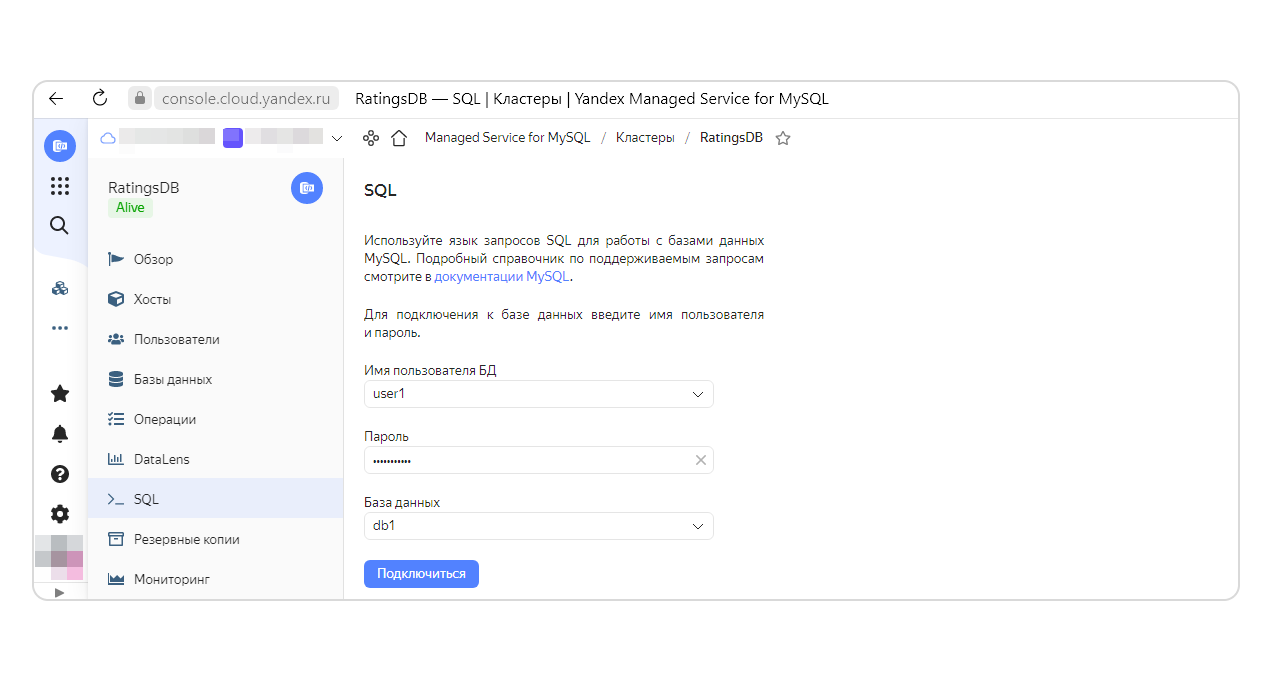
Task: Go to console home via house icon
Action: click(399, 138)
